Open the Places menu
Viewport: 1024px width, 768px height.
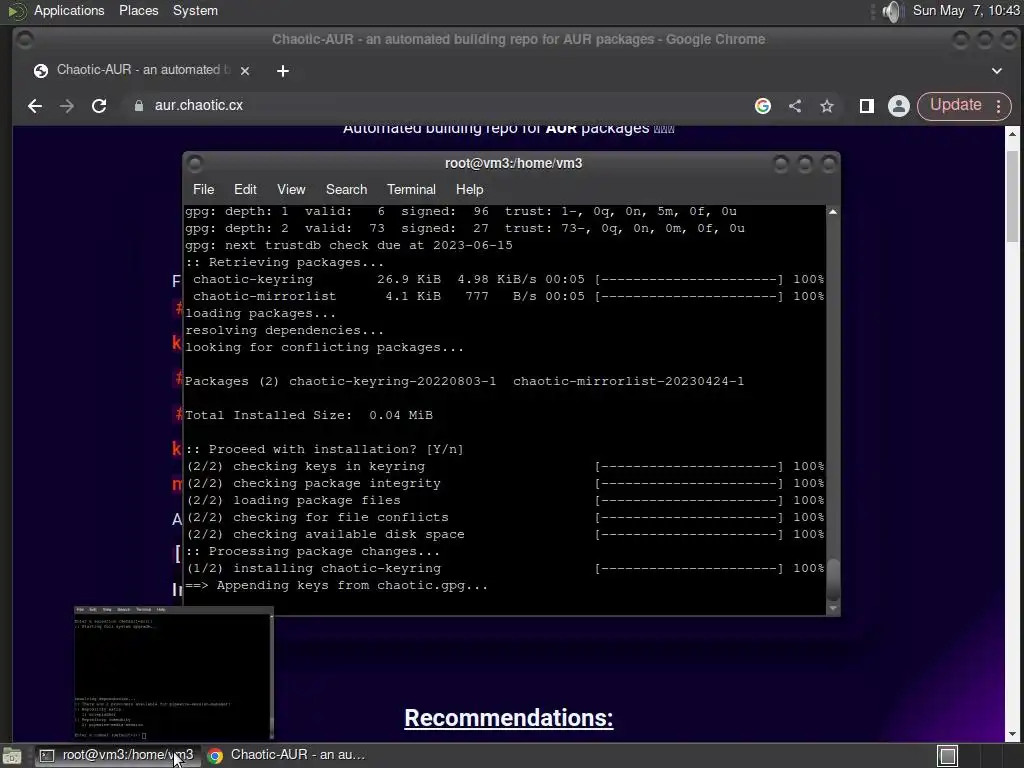(138, 10)
